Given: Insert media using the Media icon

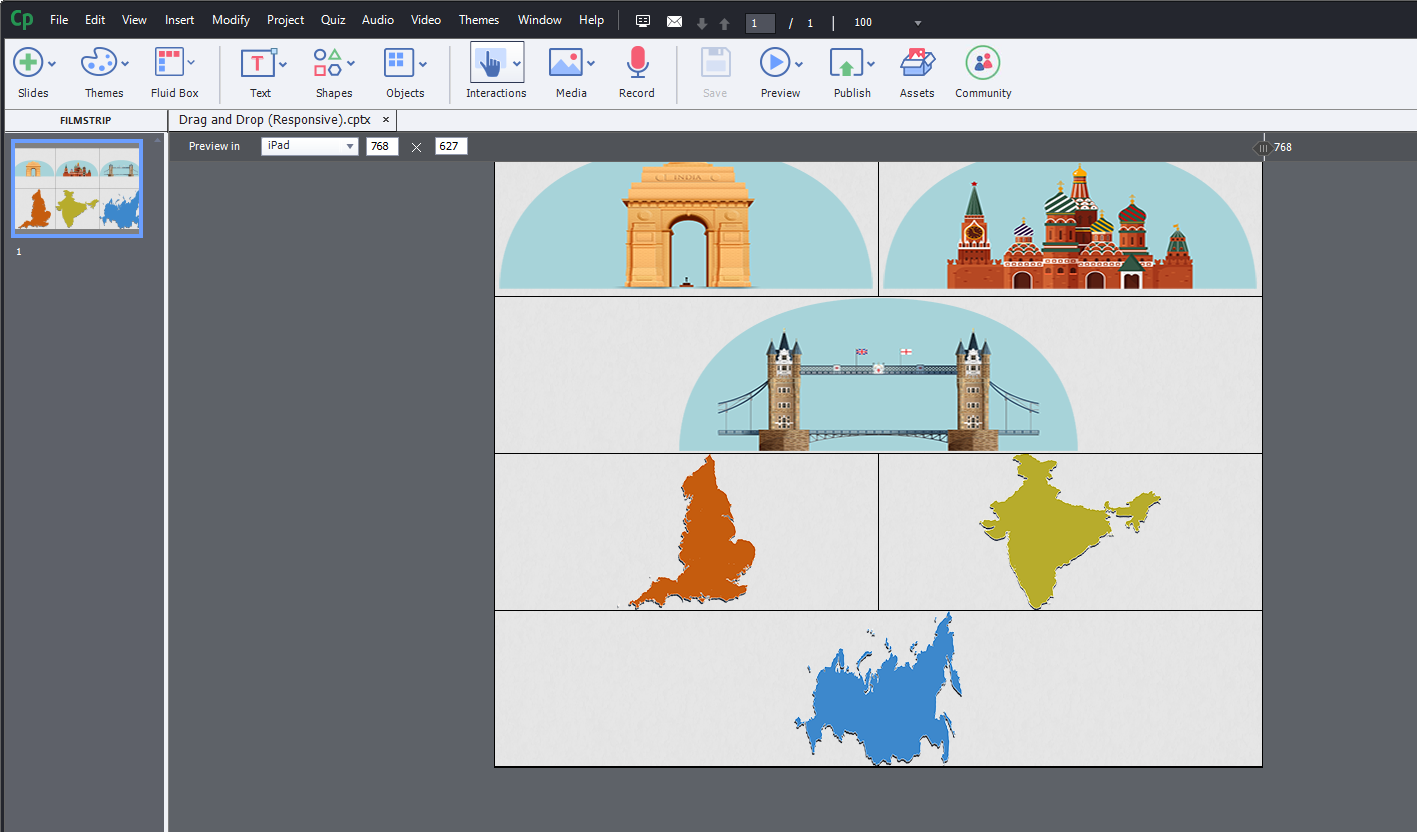Looking at the screenshot, I should (x=566, y=63).
